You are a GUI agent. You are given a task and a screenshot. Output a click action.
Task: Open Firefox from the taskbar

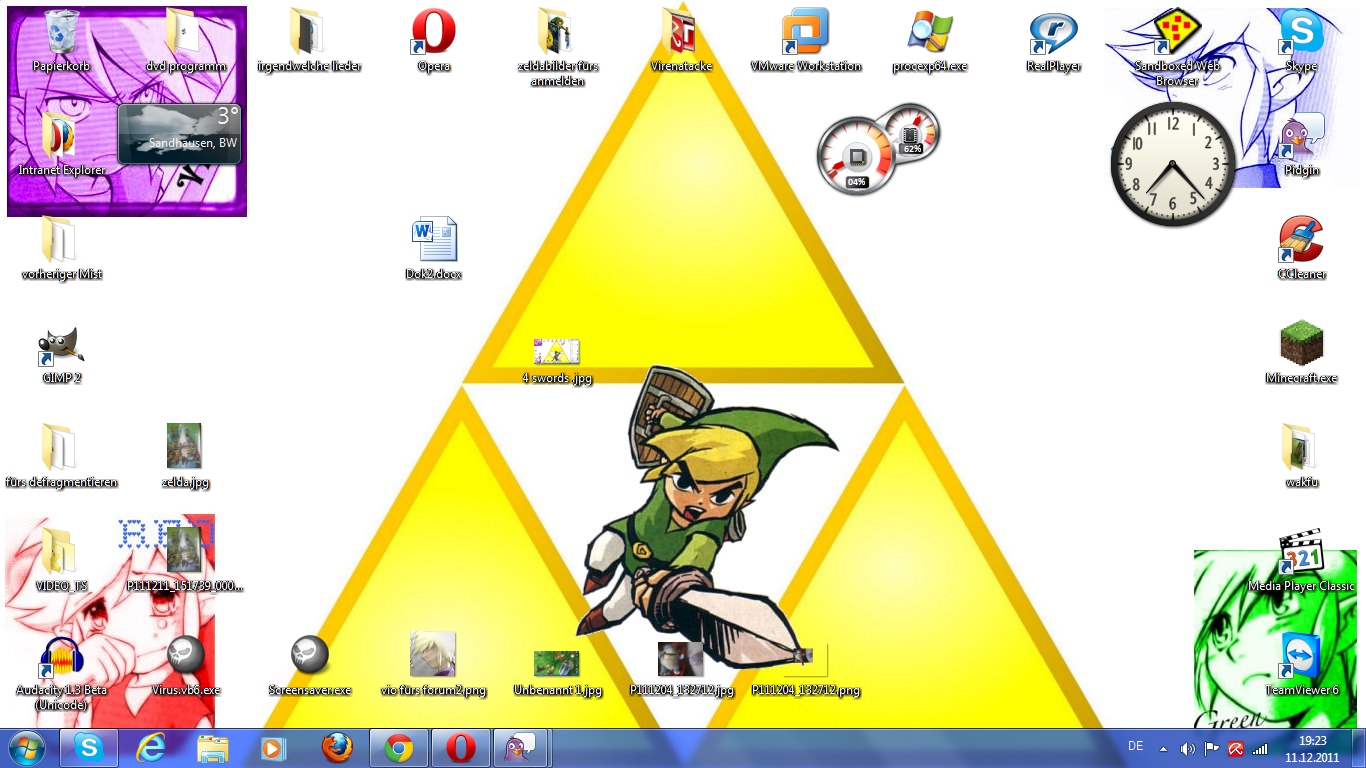[x=338, y=747]
